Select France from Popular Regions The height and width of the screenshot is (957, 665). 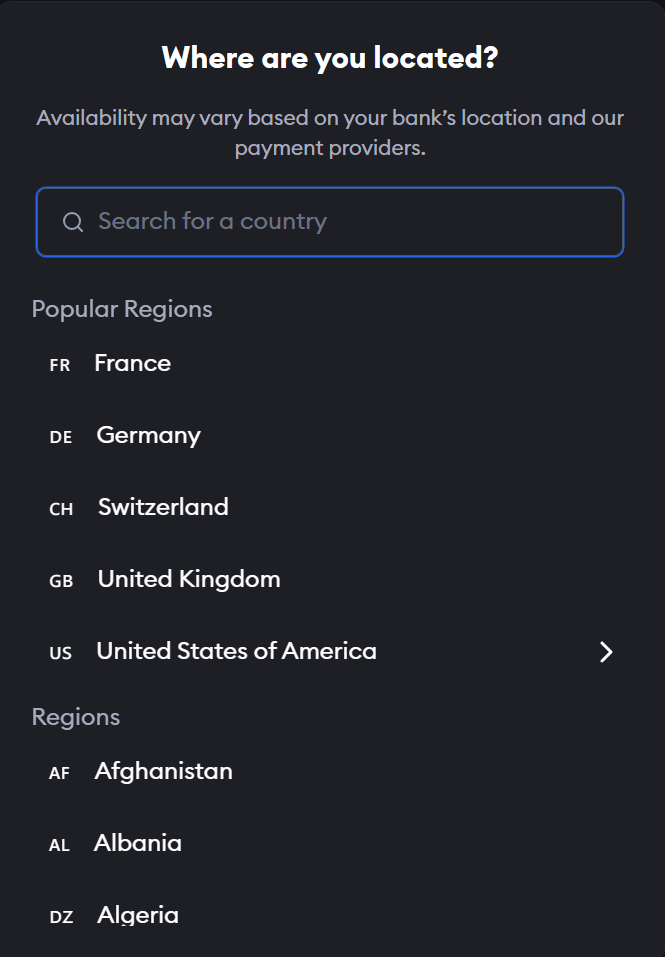point(132,363)
